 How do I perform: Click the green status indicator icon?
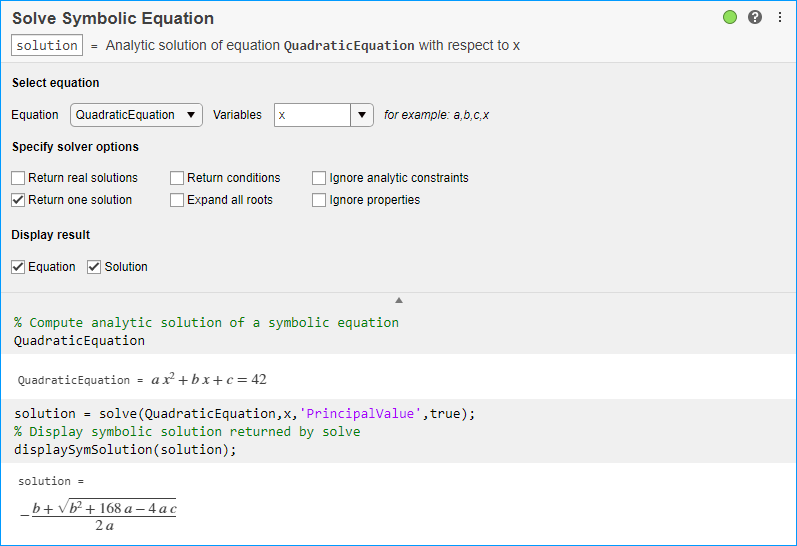pos(730,18)
